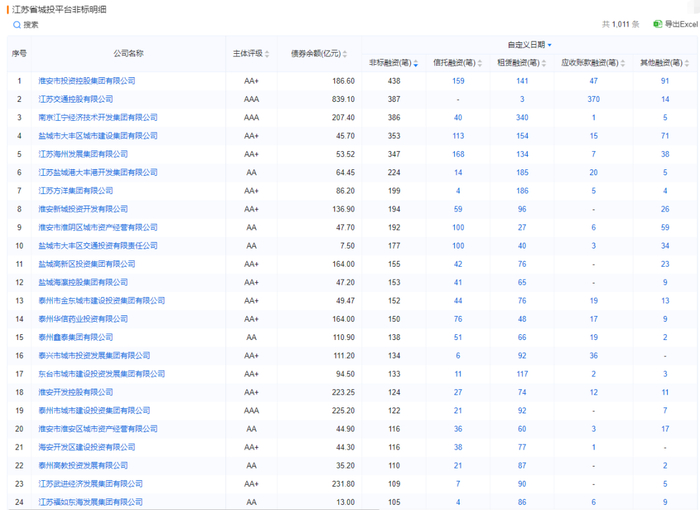Click the search magnifier icon

click(17, 25)
